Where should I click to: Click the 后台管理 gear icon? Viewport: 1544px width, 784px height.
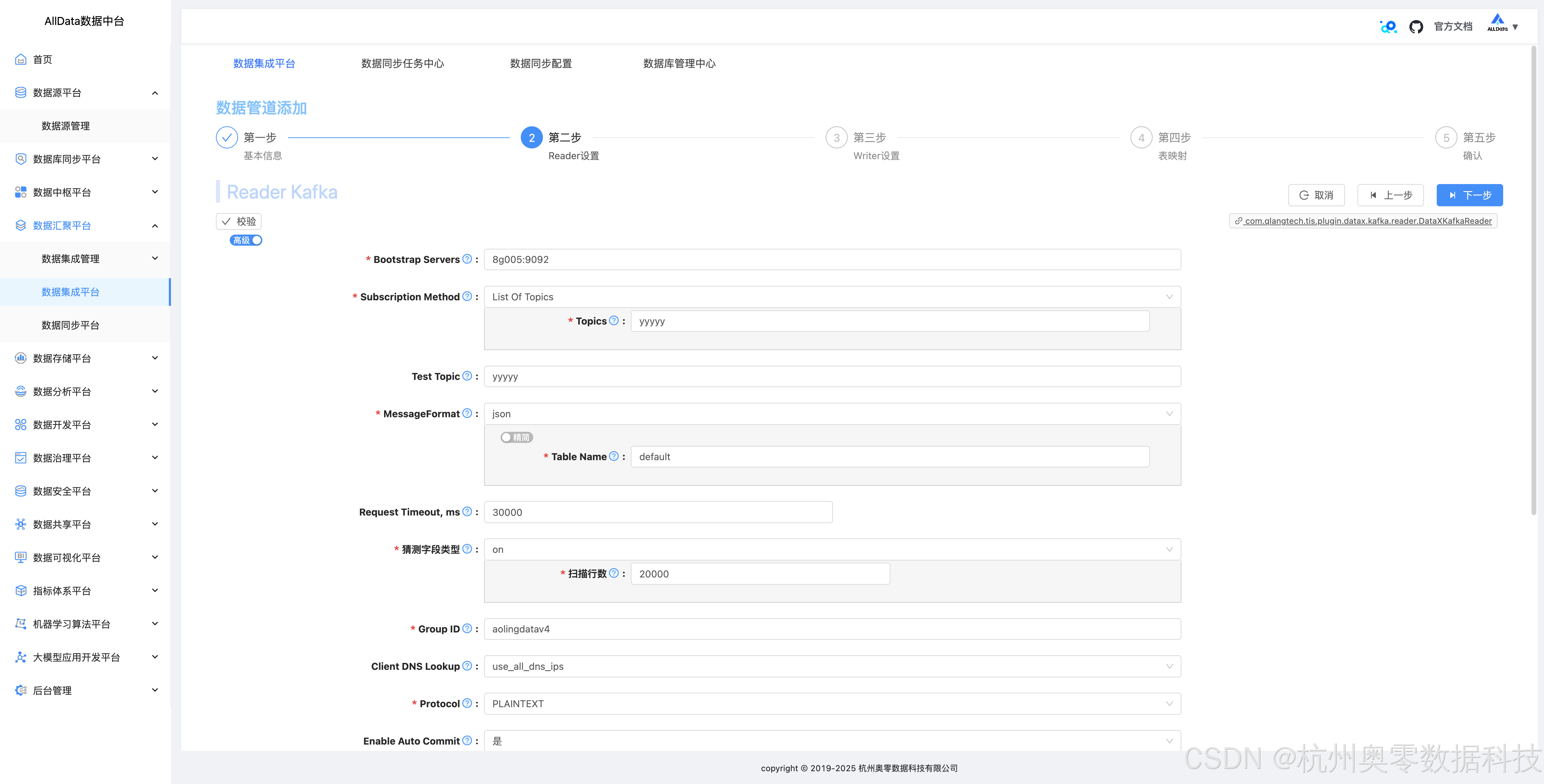pos(20,691)
